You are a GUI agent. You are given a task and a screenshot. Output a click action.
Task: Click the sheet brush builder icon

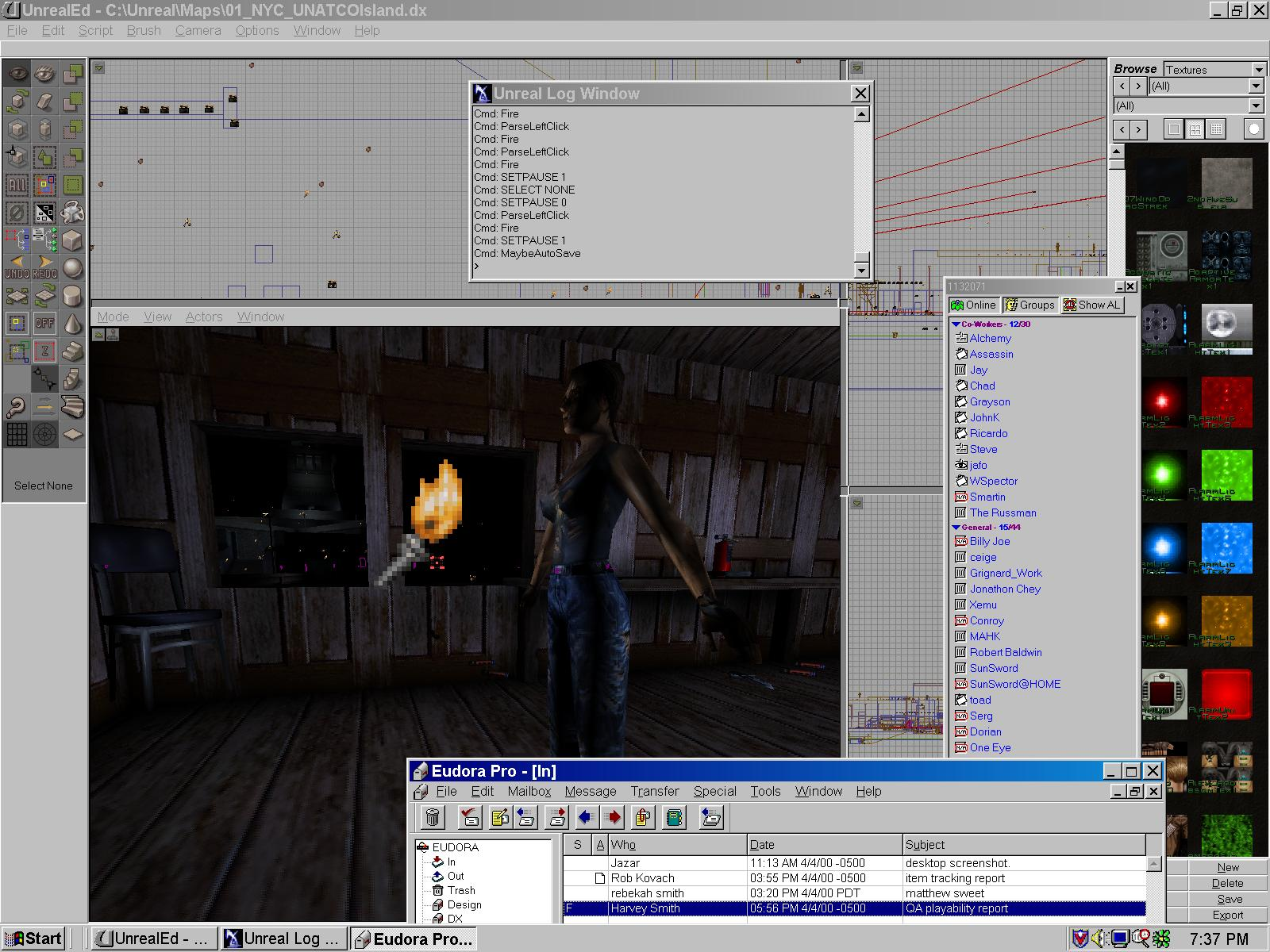pyautogui.click(x=72, y=434)
